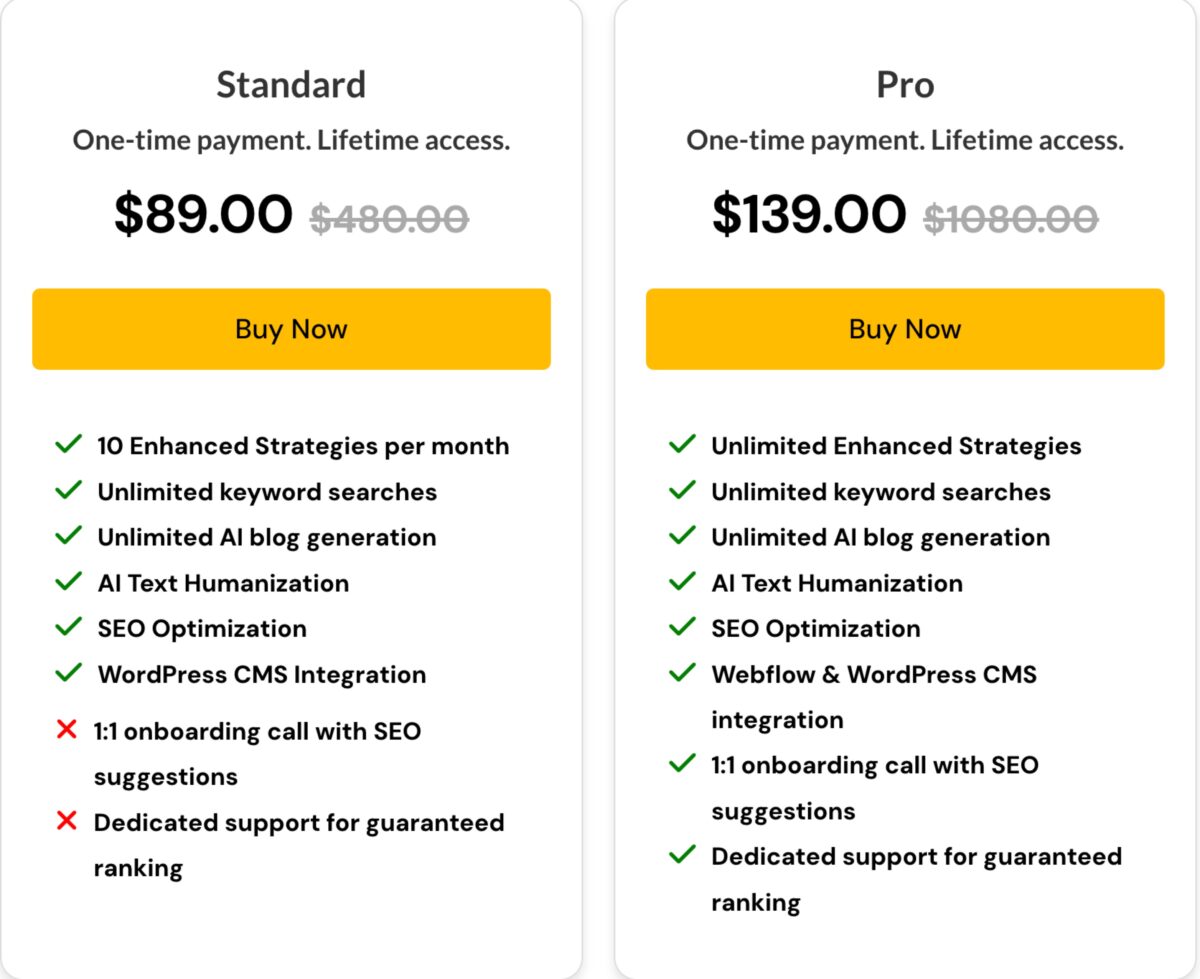
Task: Click Standard checkmark next to AI Text Humanization
Action: coord(69,581)
